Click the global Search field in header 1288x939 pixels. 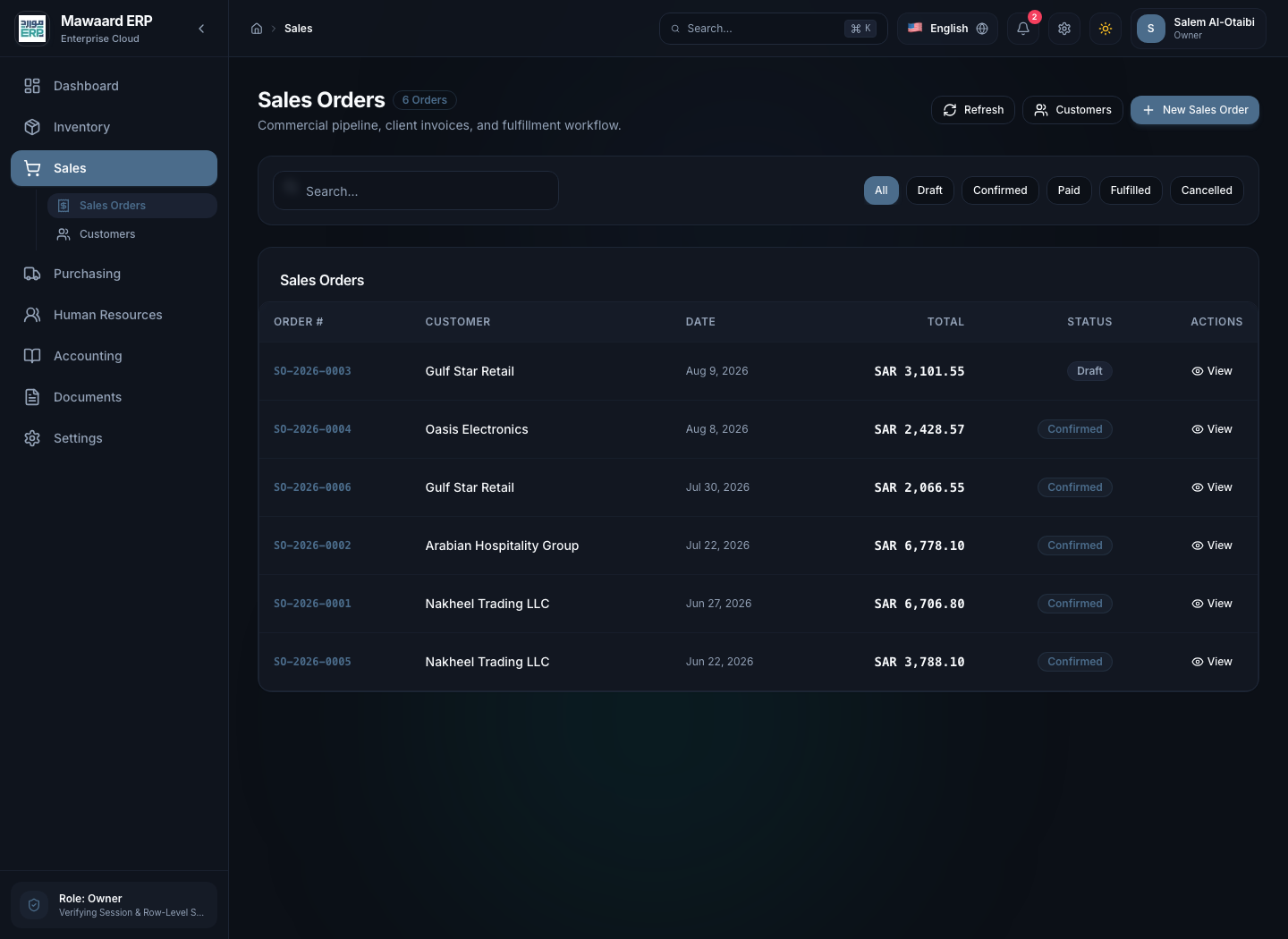click(774, 29)
